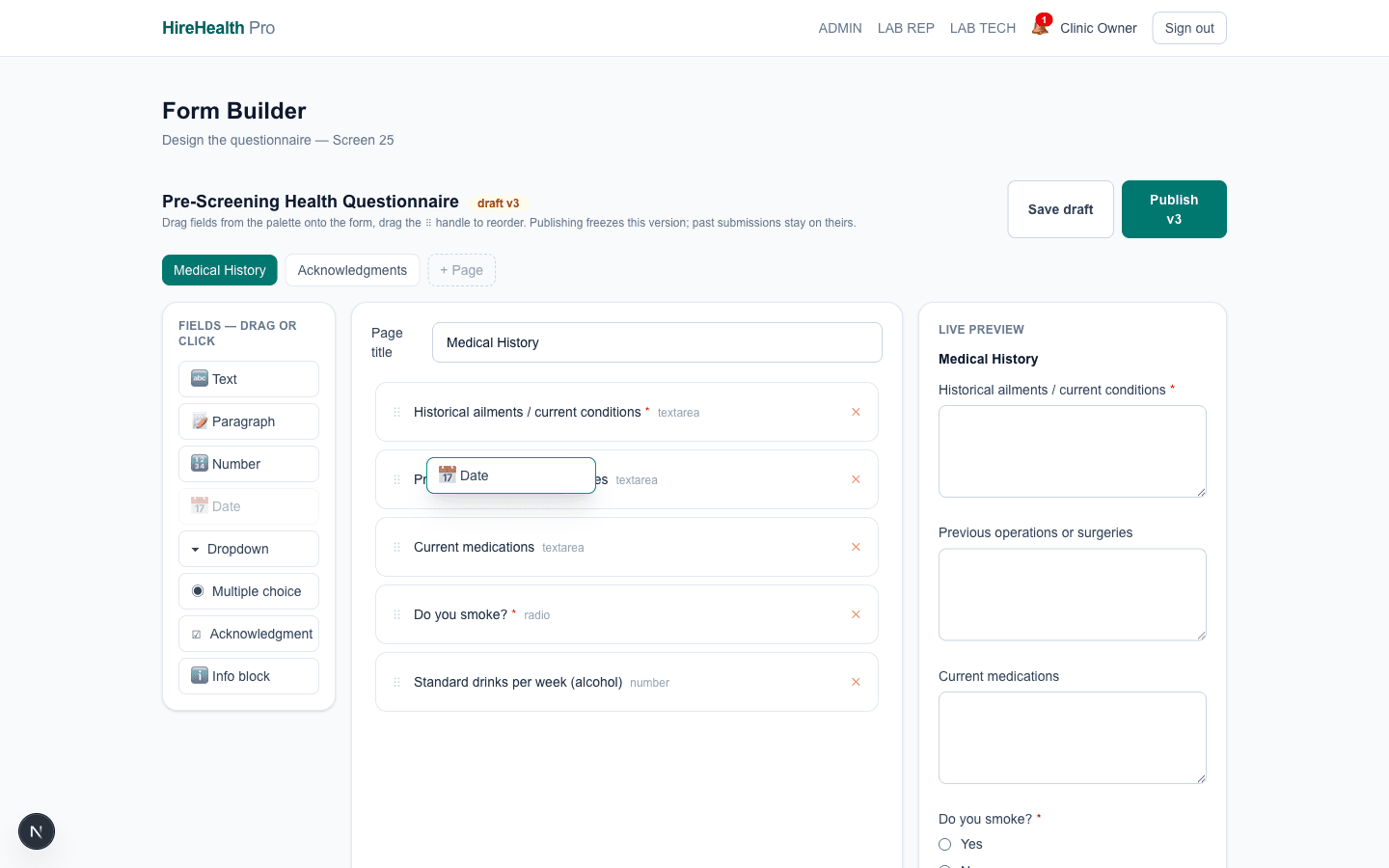This screenshot has height=868, width=1389.
Task: Delete the Do you smoke field
Action: (x=856, y=614)
